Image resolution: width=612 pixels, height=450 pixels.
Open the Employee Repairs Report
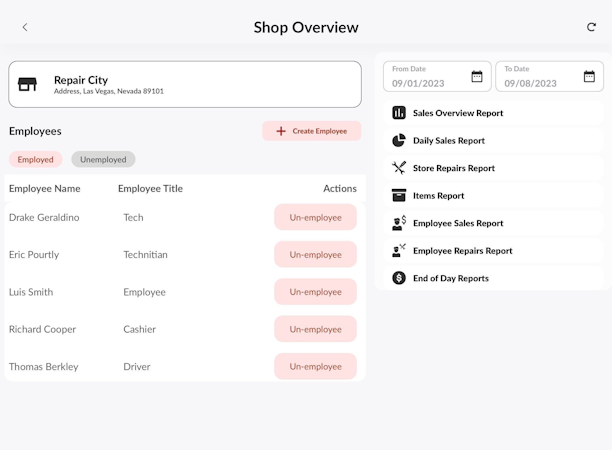[462, 251]
